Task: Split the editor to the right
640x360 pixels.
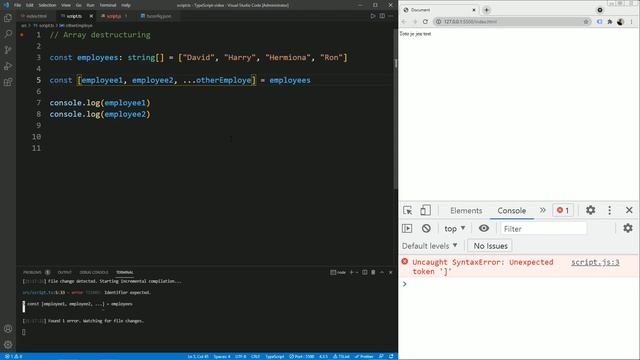Action: coord(382,16)
